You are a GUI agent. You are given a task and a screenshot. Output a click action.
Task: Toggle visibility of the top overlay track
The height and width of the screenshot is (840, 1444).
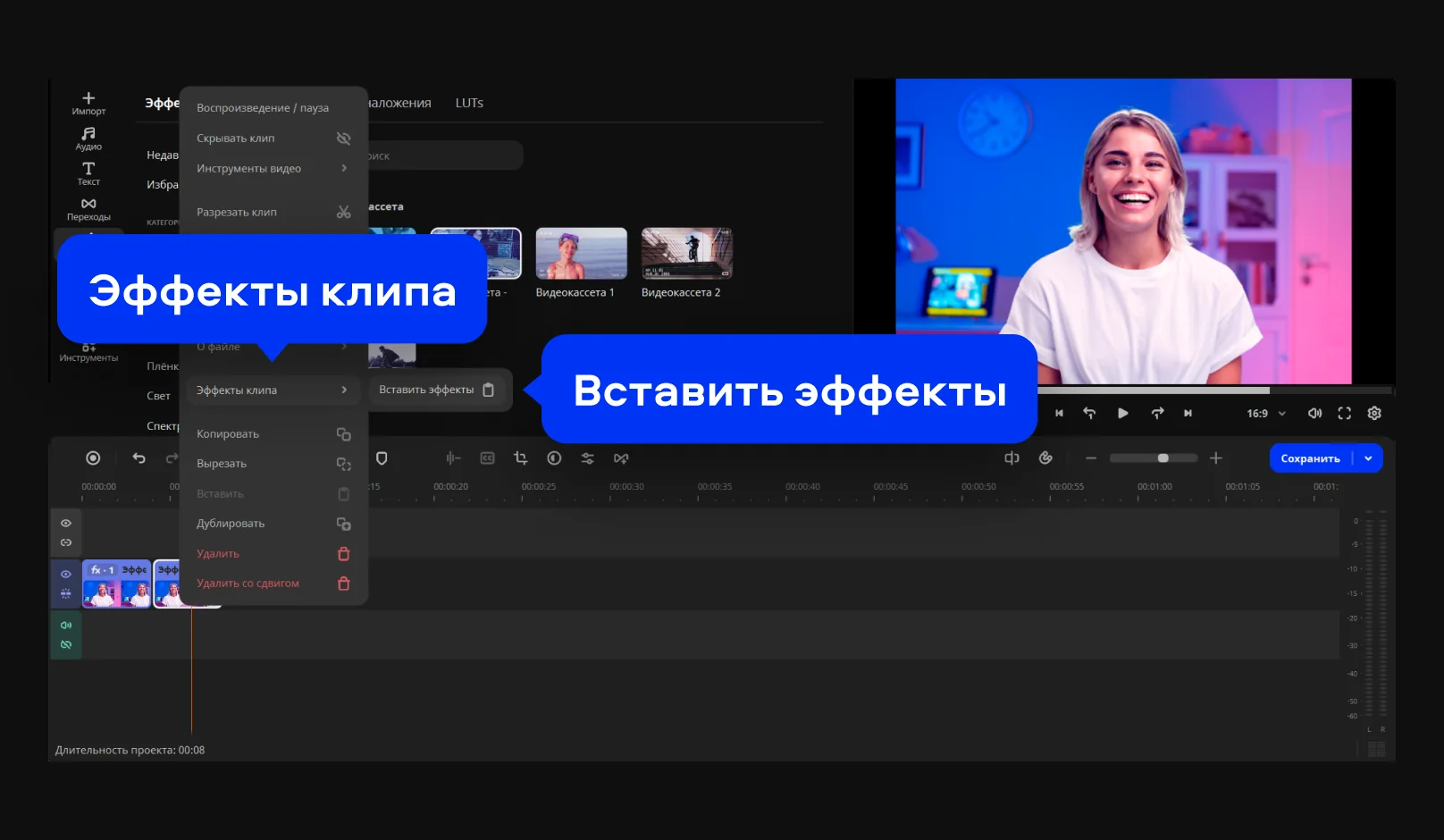click(66, 524)
